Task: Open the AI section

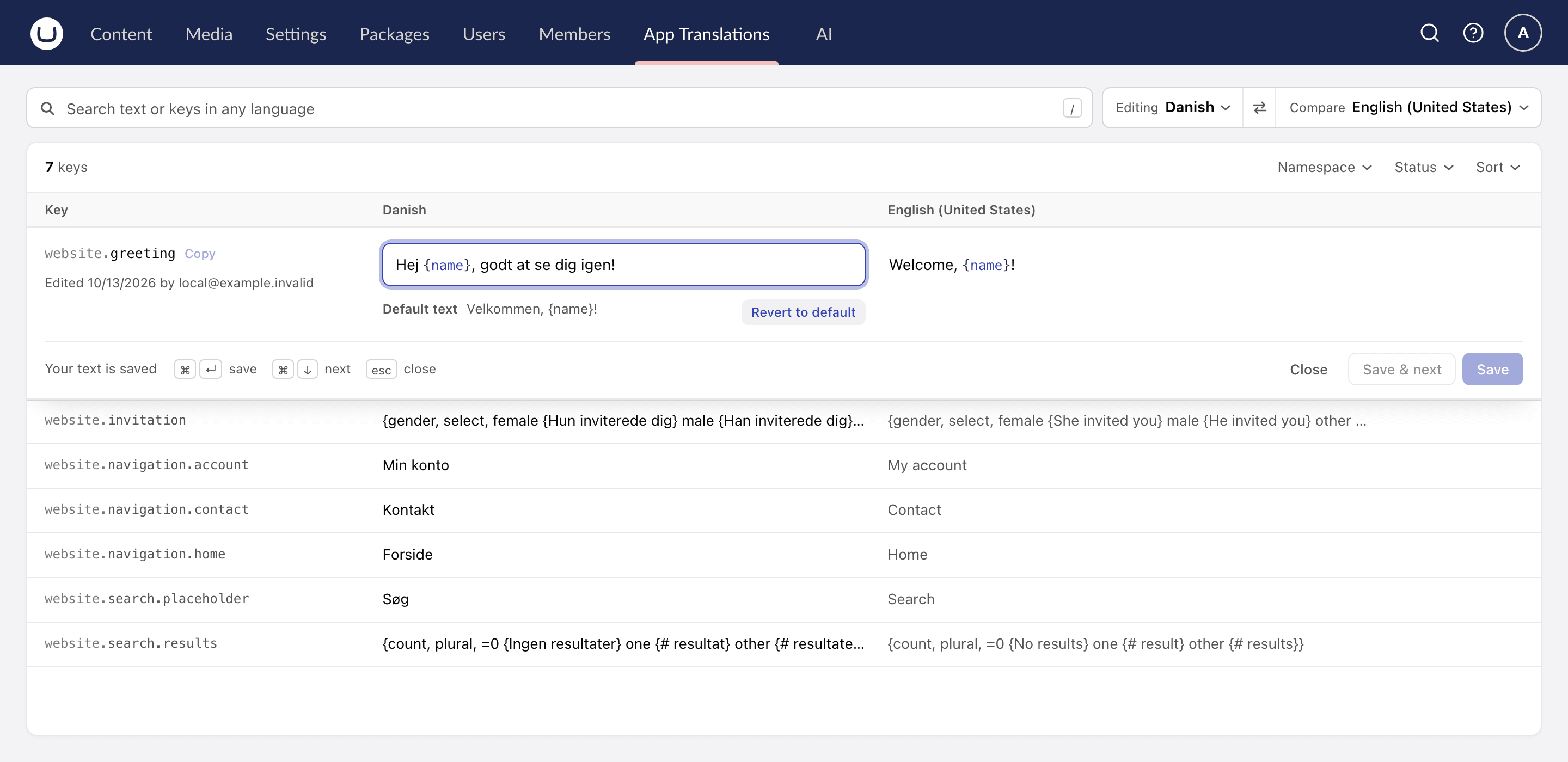Action: point(824,34)
